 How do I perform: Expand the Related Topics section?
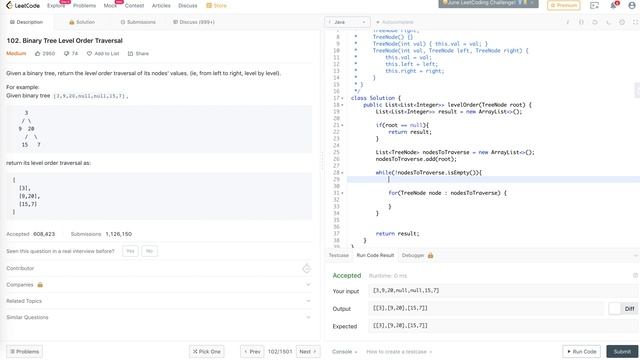(158, 301)
